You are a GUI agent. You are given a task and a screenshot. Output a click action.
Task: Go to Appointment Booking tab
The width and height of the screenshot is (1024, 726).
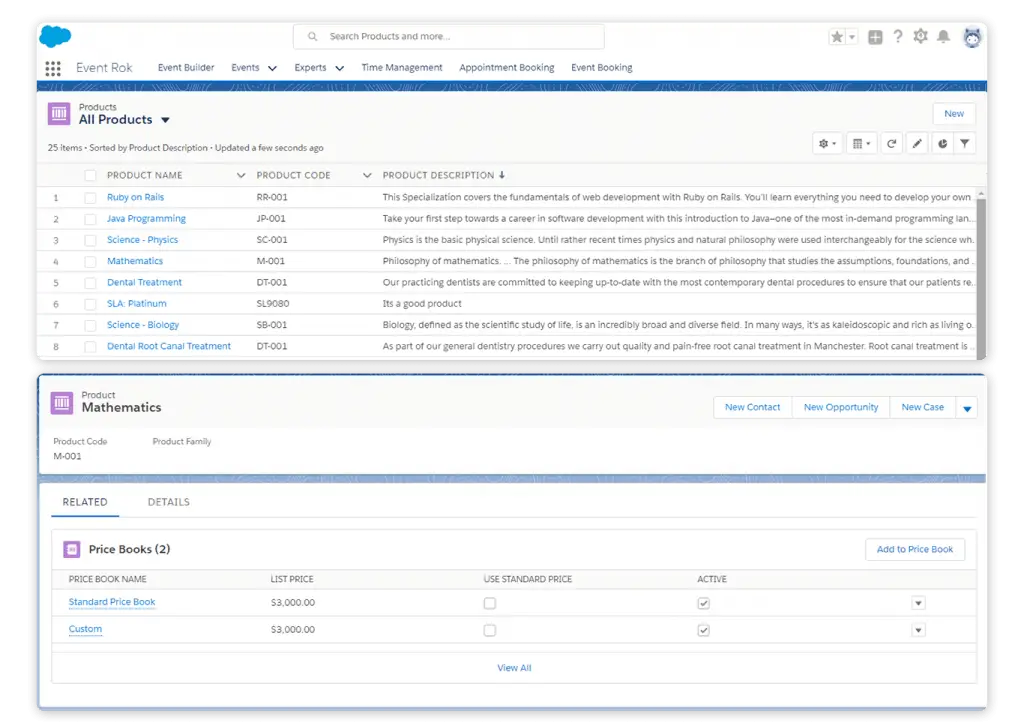[507, 67]
